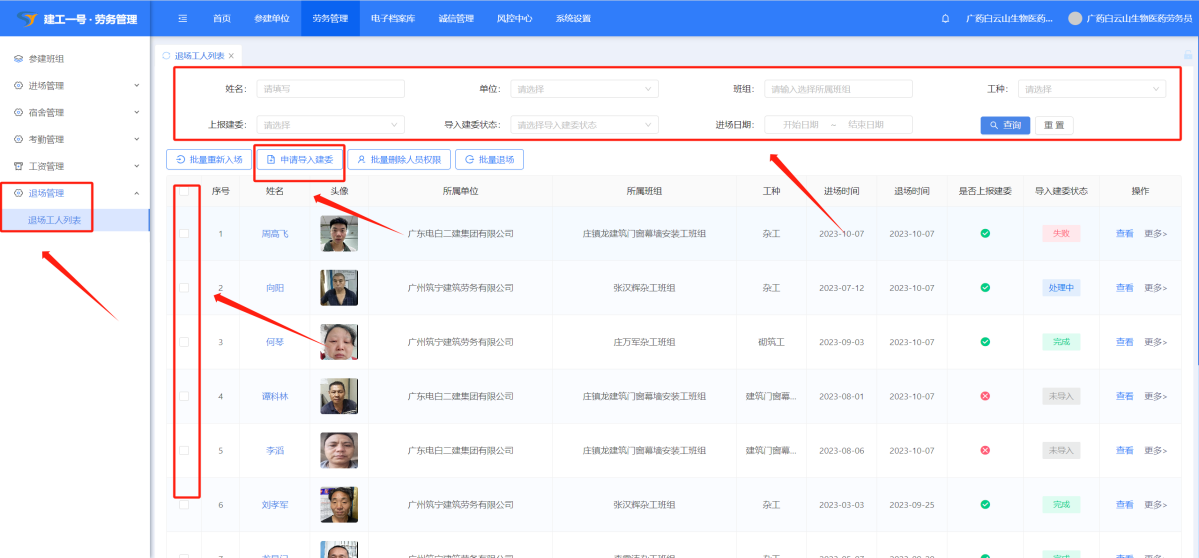1199x558 pixels.
Task: Click the 工资管理 sidebar icon
Action: 18,166
